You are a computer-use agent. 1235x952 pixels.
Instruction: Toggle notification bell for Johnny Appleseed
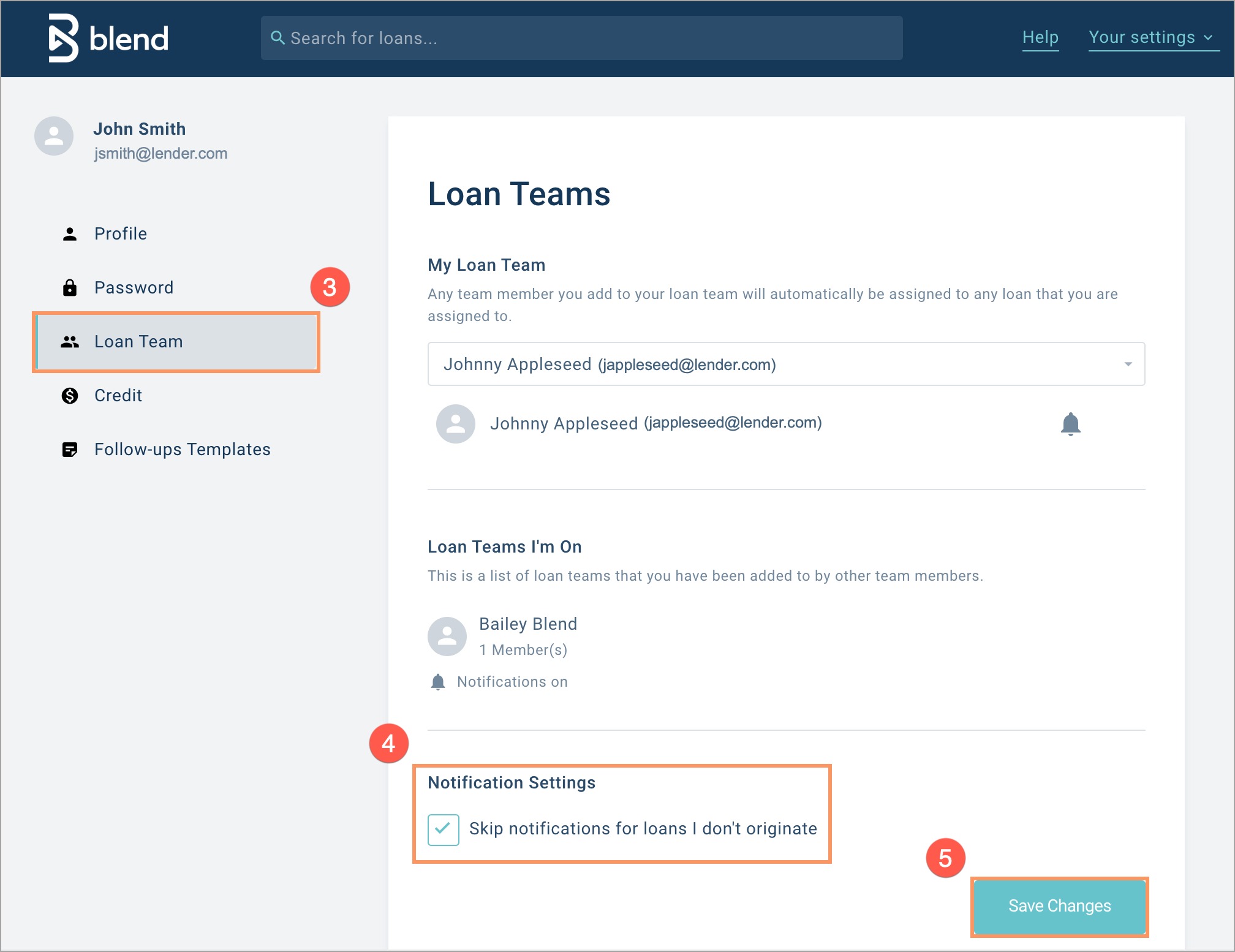tap(1070, 424)
